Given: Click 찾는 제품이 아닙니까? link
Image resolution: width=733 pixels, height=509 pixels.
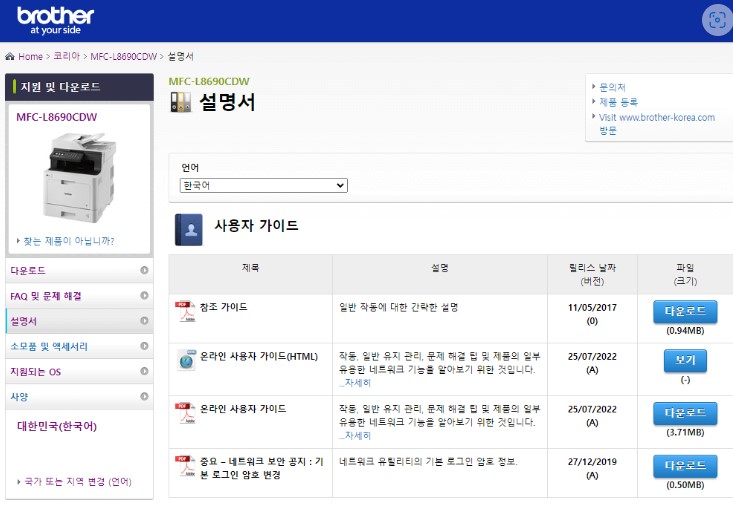Looking at the screenshot, I should pos(69,241).
